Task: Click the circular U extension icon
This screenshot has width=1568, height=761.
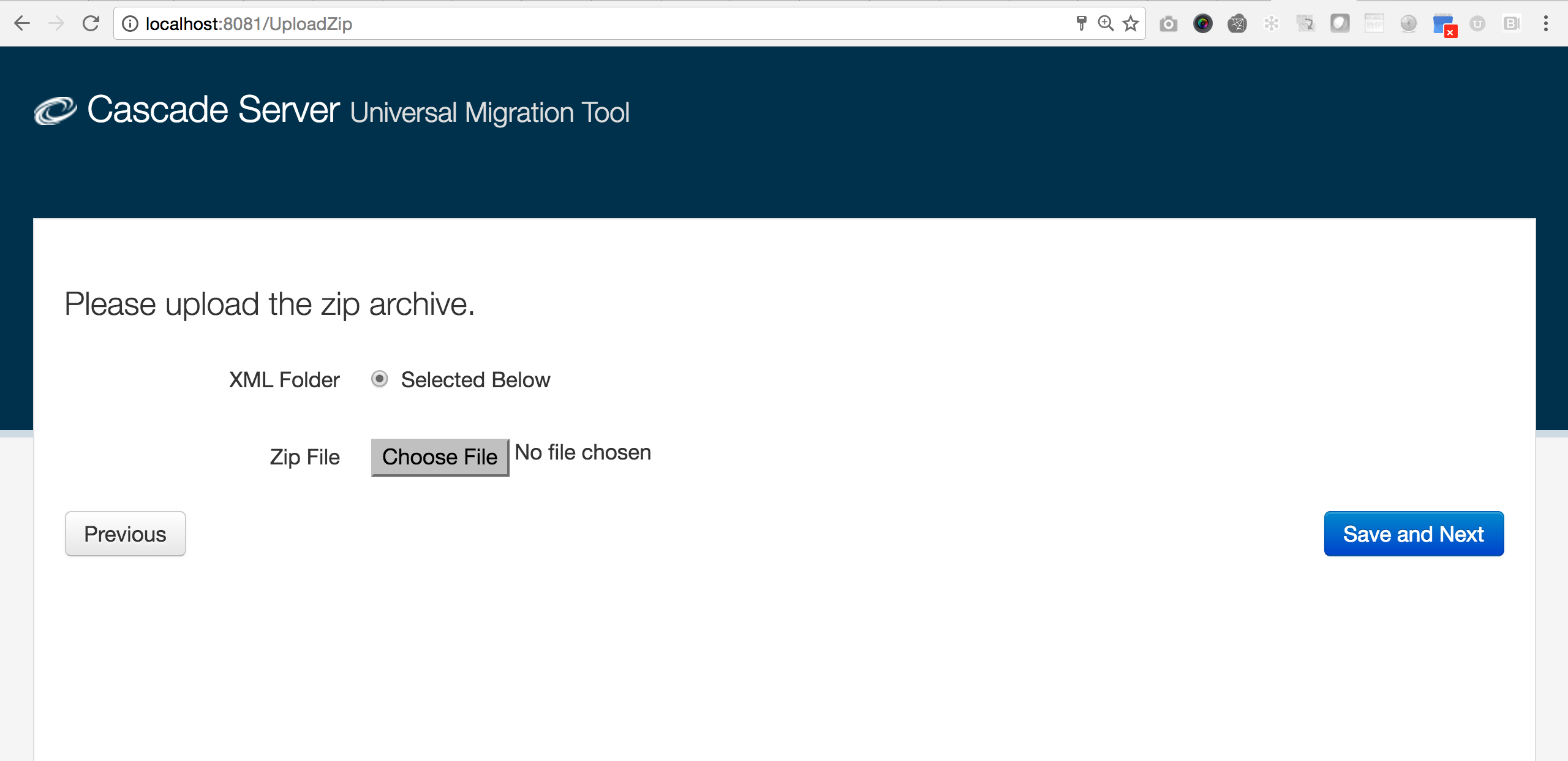Action: click(1477, 24)
